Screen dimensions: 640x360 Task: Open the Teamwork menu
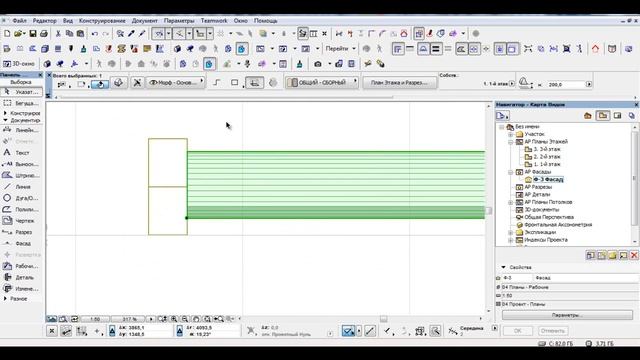[x=214, y=21]
